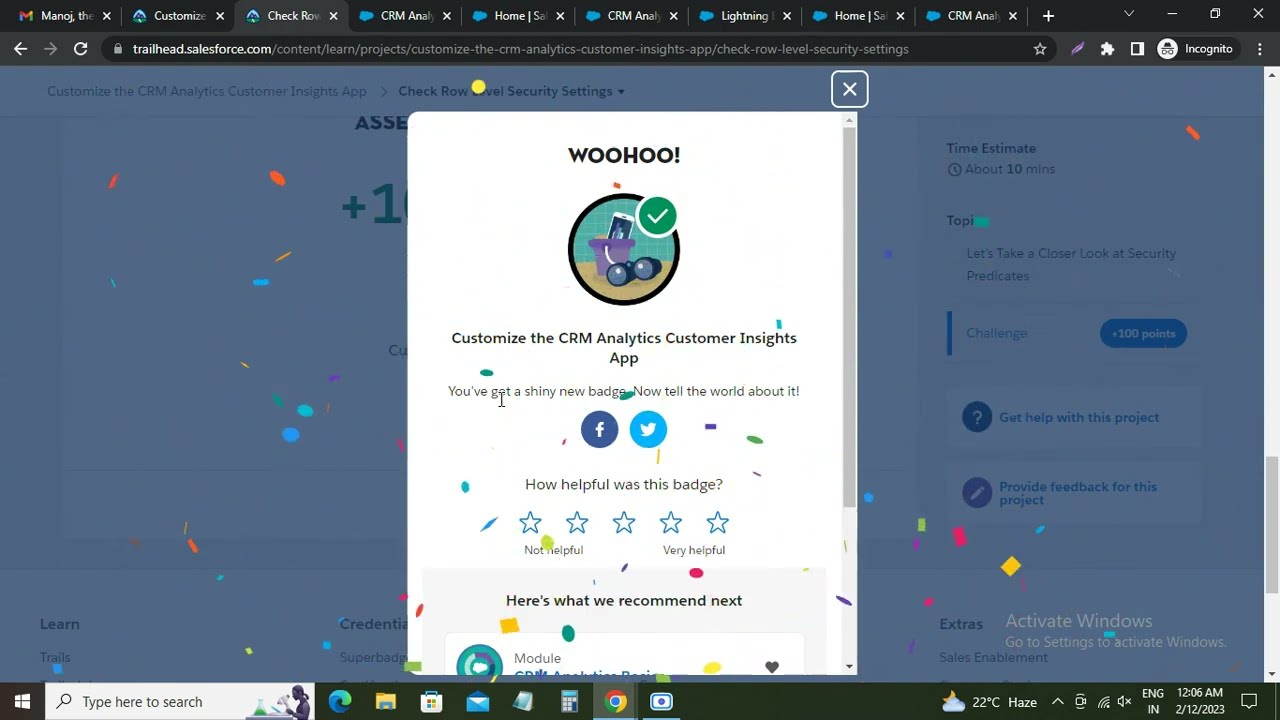Click the address bar URL

(520, 49)
